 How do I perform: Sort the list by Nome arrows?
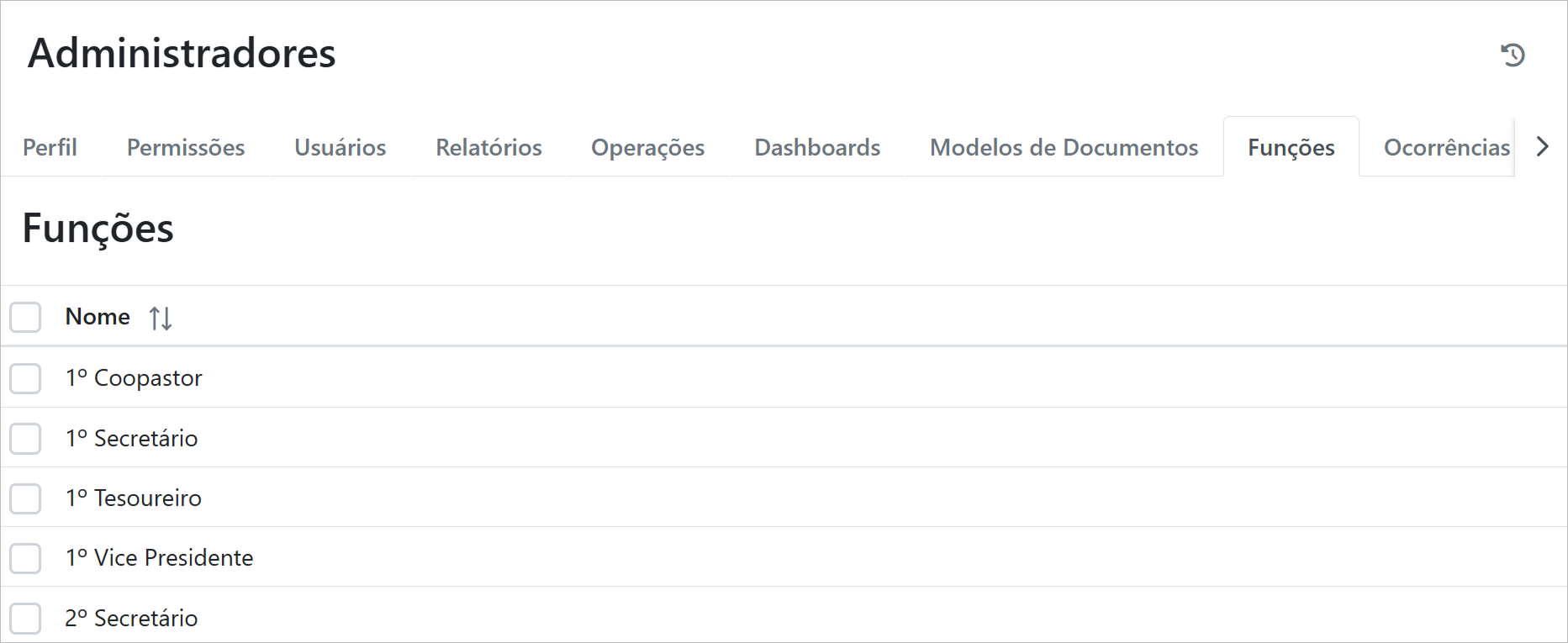(x=161, y=319)
